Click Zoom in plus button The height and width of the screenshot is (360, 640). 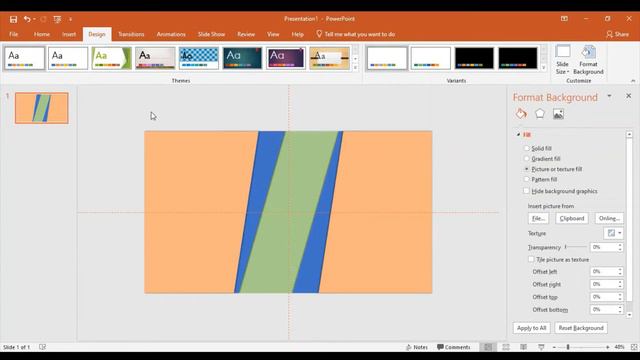(608, 347)
